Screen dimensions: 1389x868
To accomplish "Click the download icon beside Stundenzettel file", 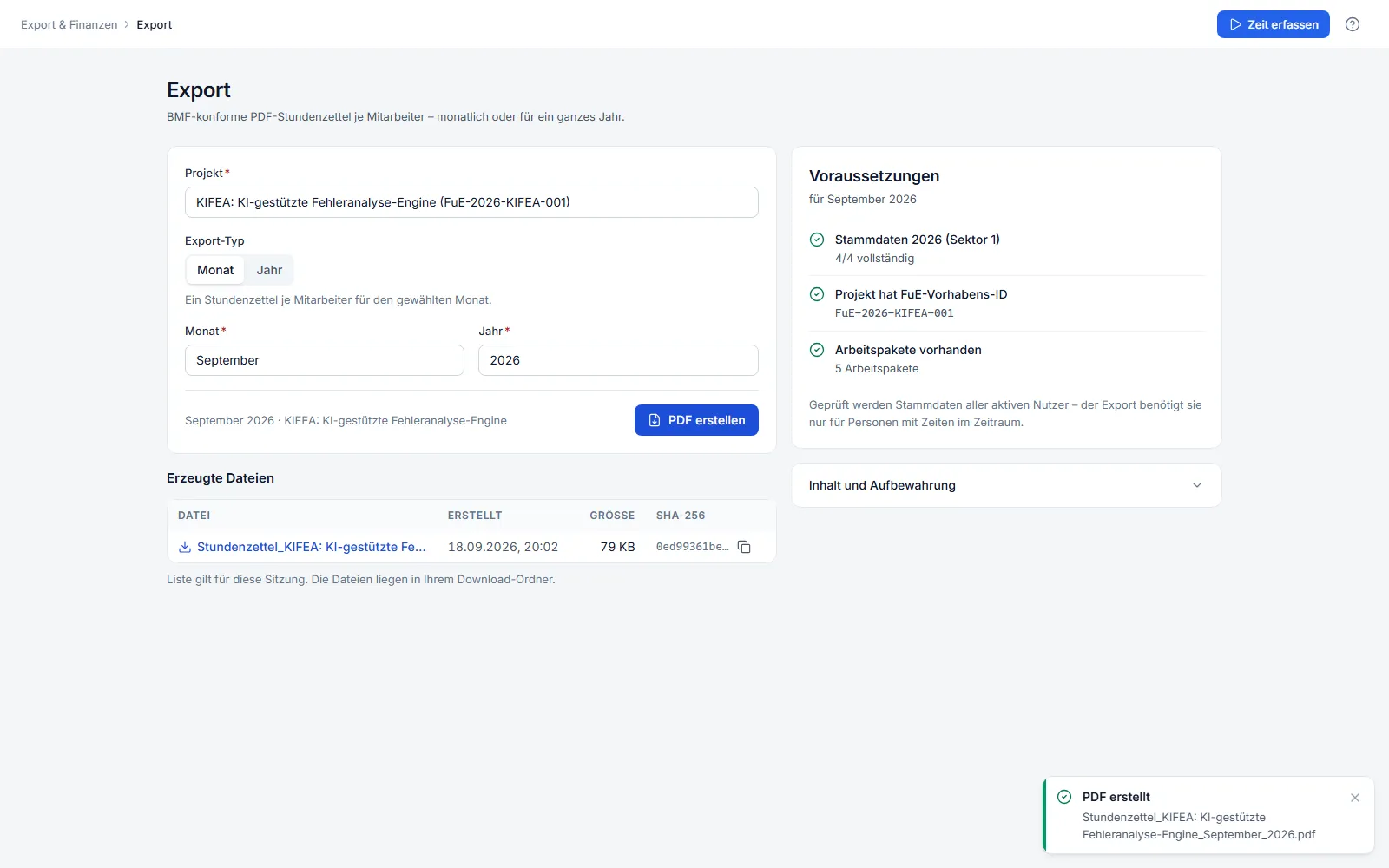I will (x=185, y=547).
